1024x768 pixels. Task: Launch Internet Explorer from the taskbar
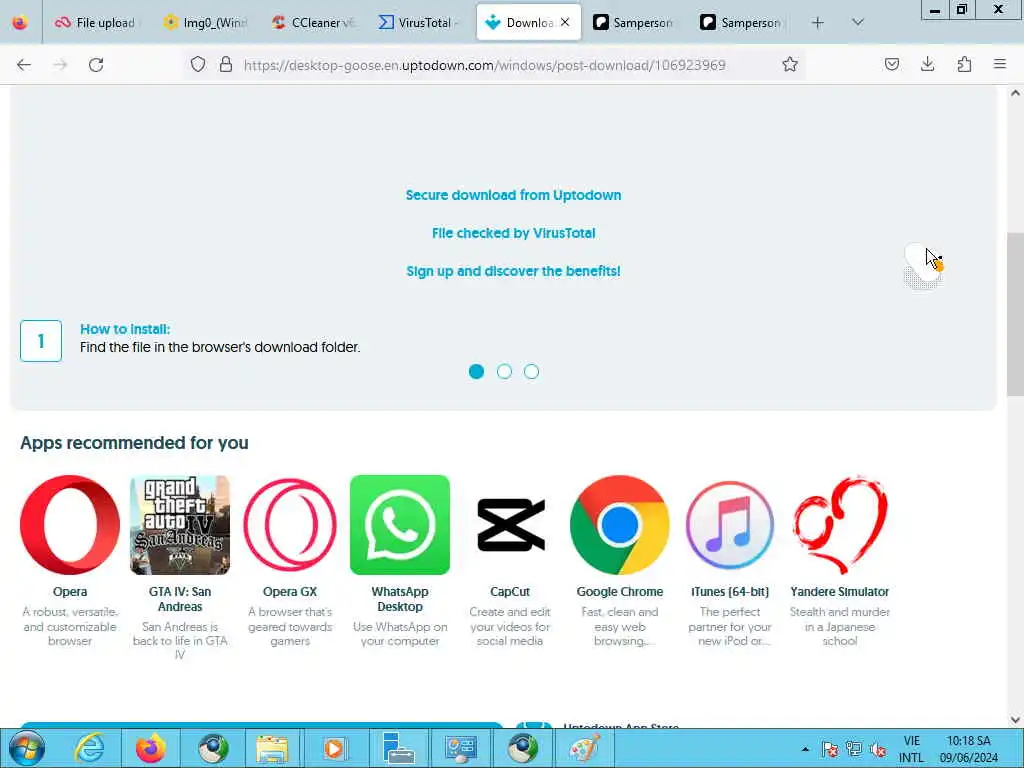[90, 748]
